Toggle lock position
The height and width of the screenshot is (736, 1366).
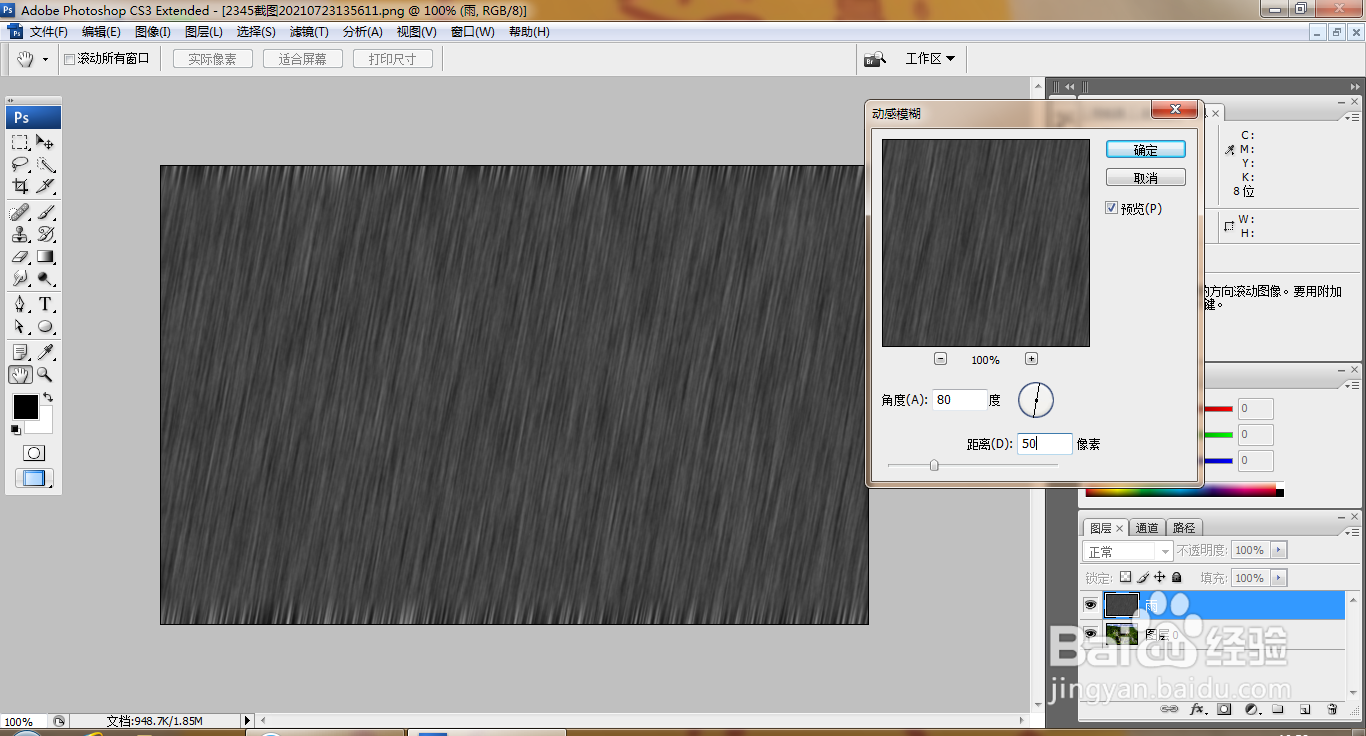coord(1160,577)
